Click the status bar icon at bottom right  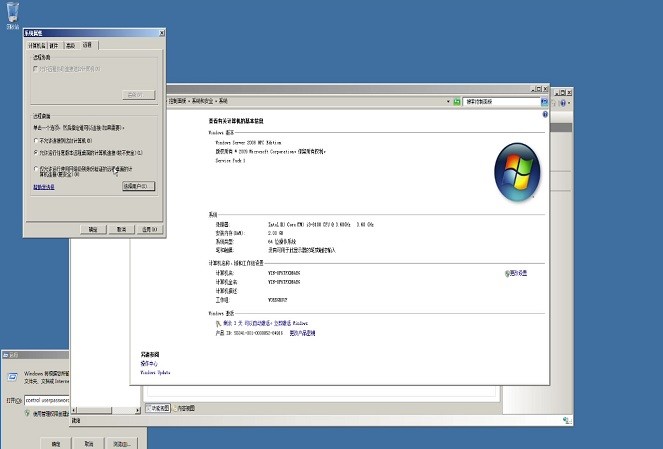pos(567,420)
